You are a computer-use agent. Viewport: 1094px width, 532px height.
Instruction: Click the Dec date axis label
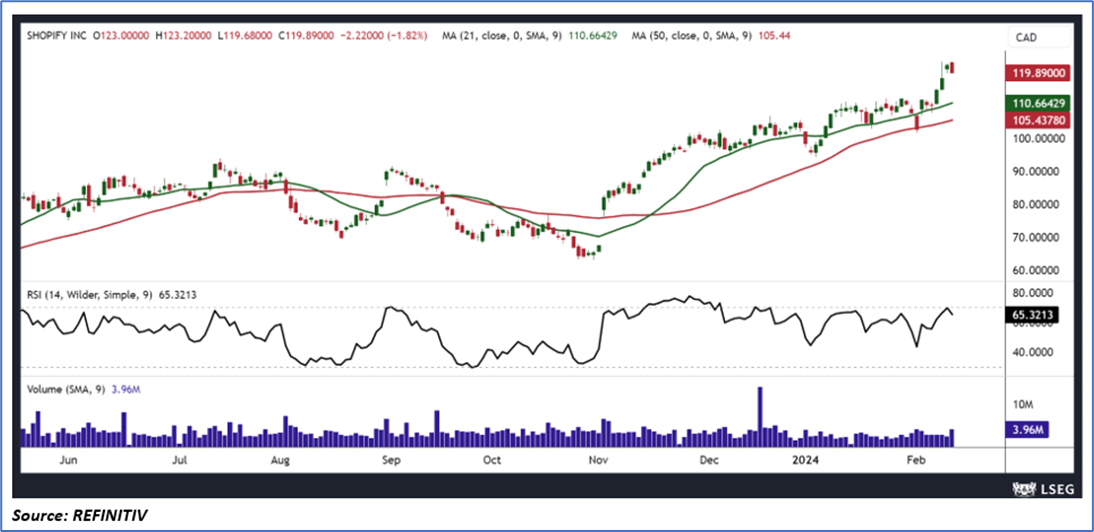pyautogui.click(x=709, y=460)
